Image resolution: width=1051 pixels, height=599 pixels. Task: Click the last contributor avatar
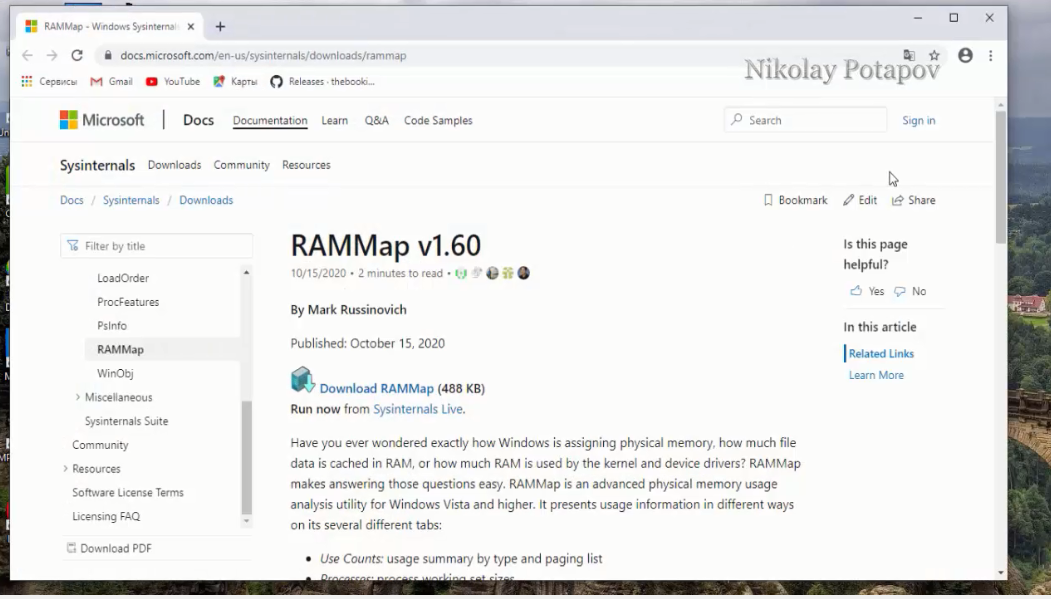click(523, 273)
